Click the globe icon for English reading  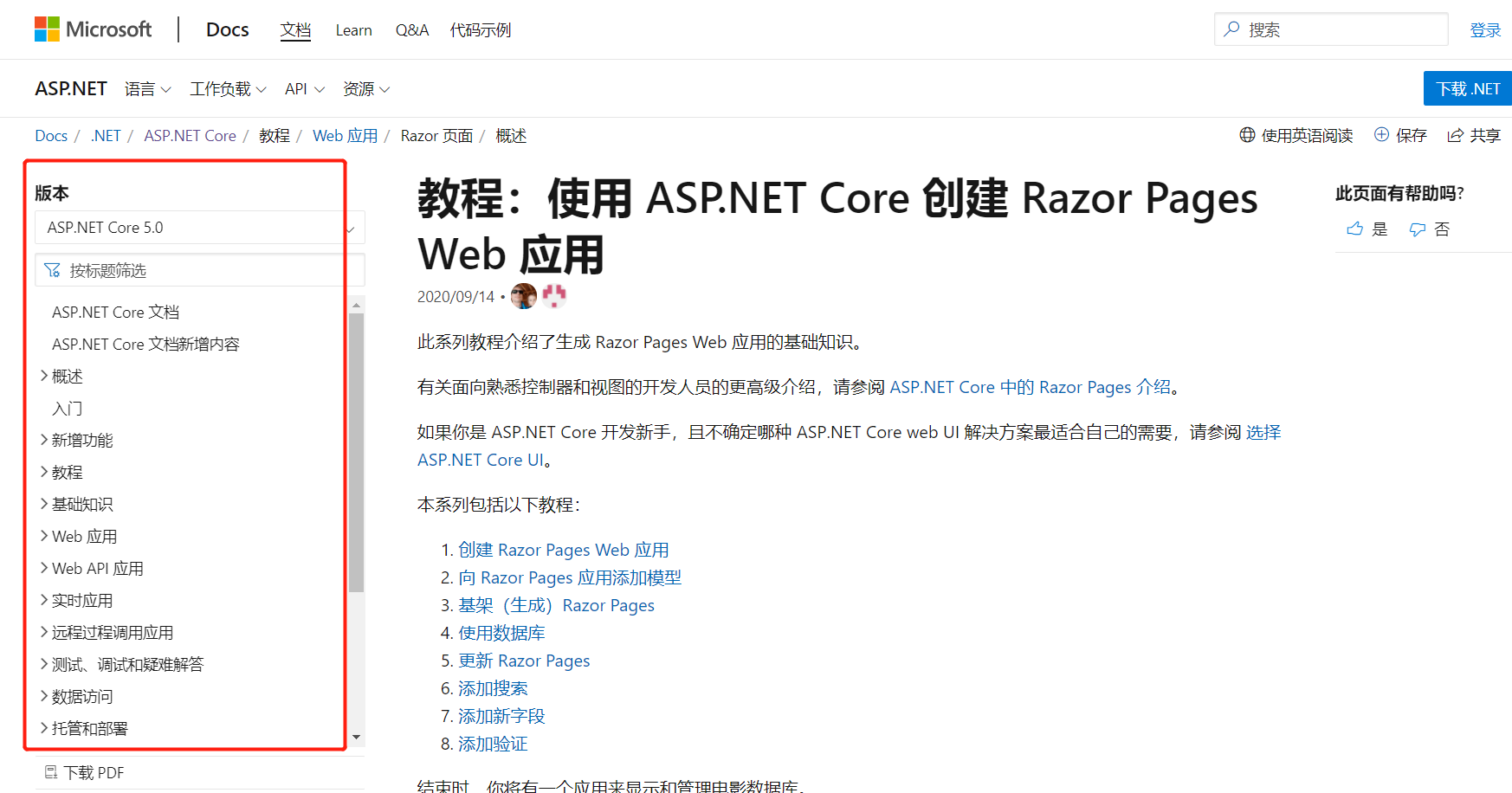1247,135
